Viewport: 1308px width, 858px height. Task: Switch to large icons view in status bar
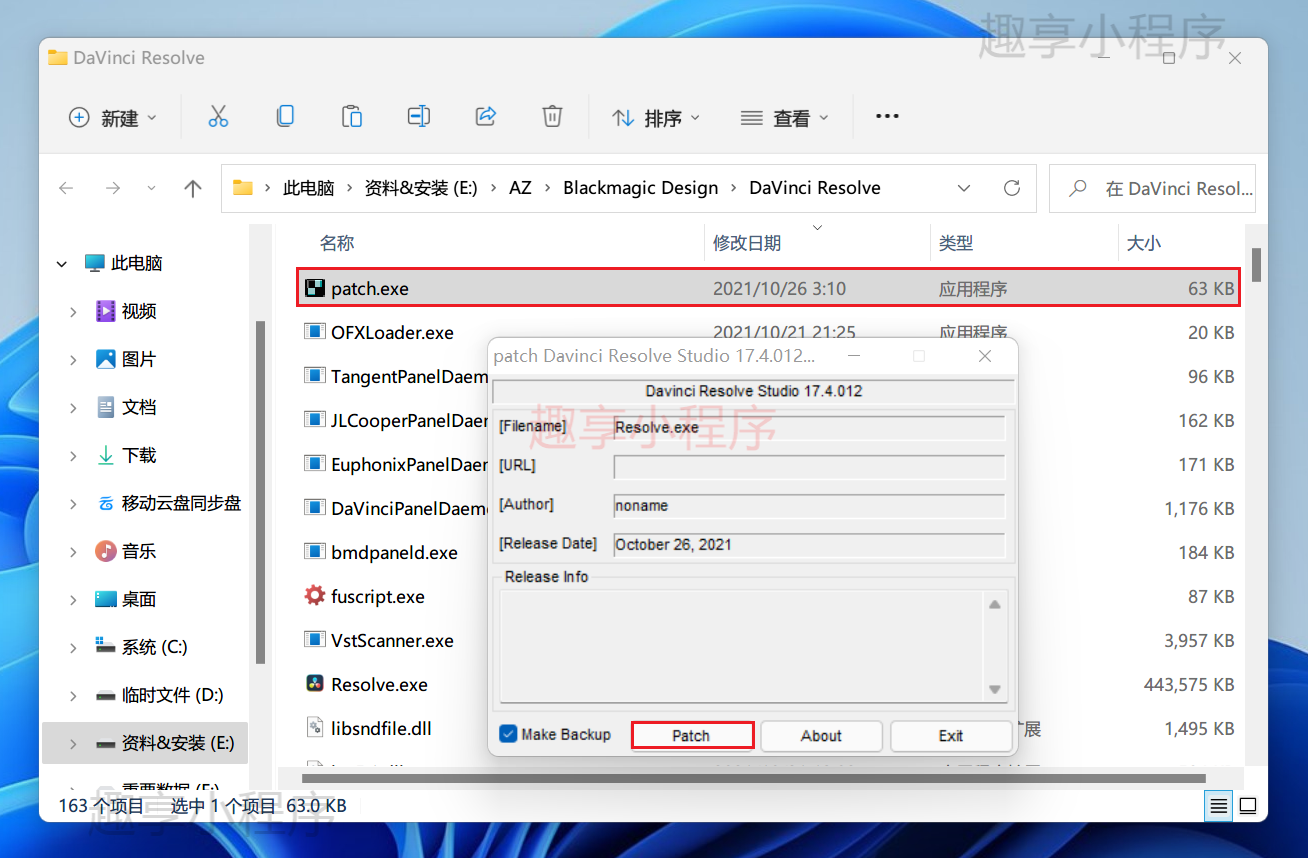[x=1248, y=805]
